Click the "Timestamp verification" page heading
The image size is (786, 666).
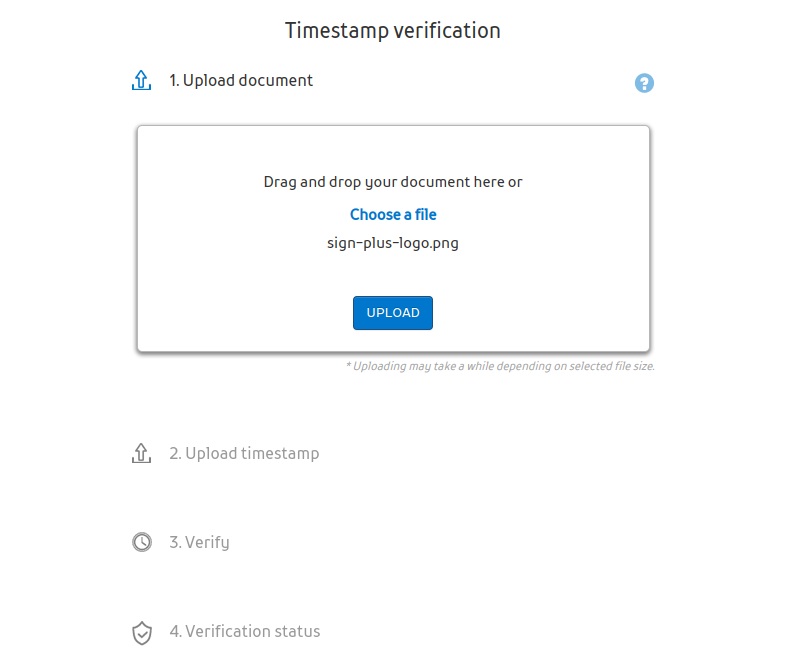pos(393,31)
